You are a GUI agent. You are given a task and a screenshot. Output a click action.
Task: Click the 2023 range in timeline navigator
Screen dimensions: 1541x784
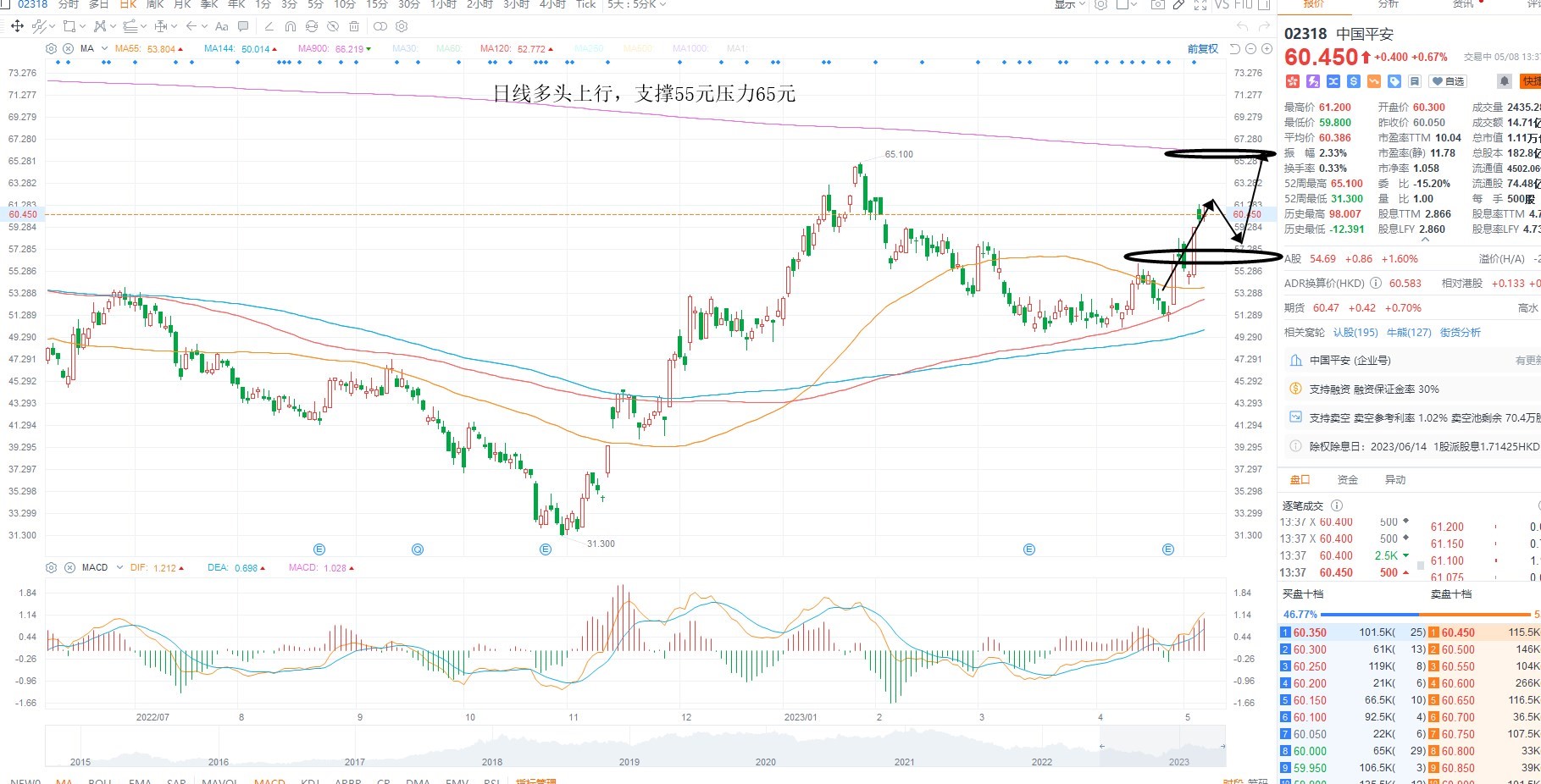pyautogui.click(x=1178, y=762)
